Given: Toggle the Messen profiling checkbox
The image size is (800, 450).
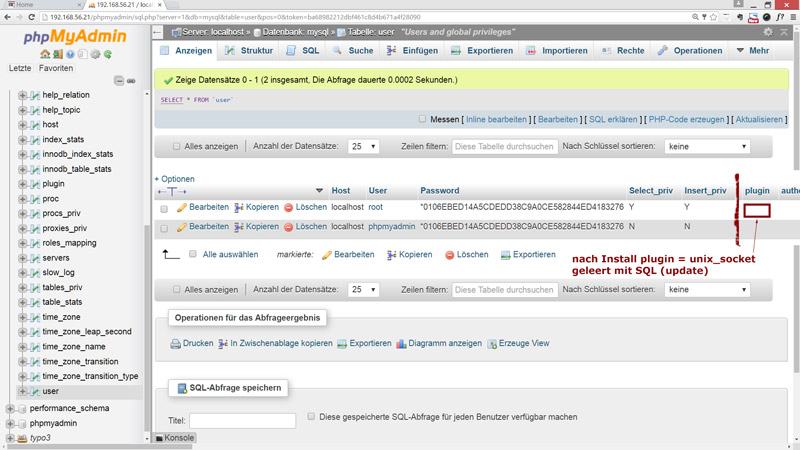Looking at the screenshot, I should [422, 119].
